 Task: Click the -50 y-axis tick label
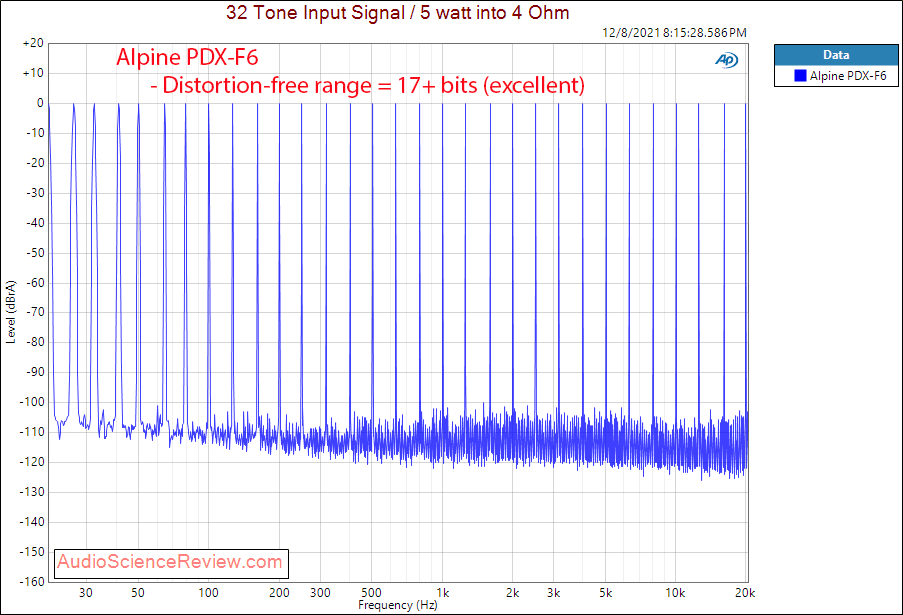tap(35, 253)
